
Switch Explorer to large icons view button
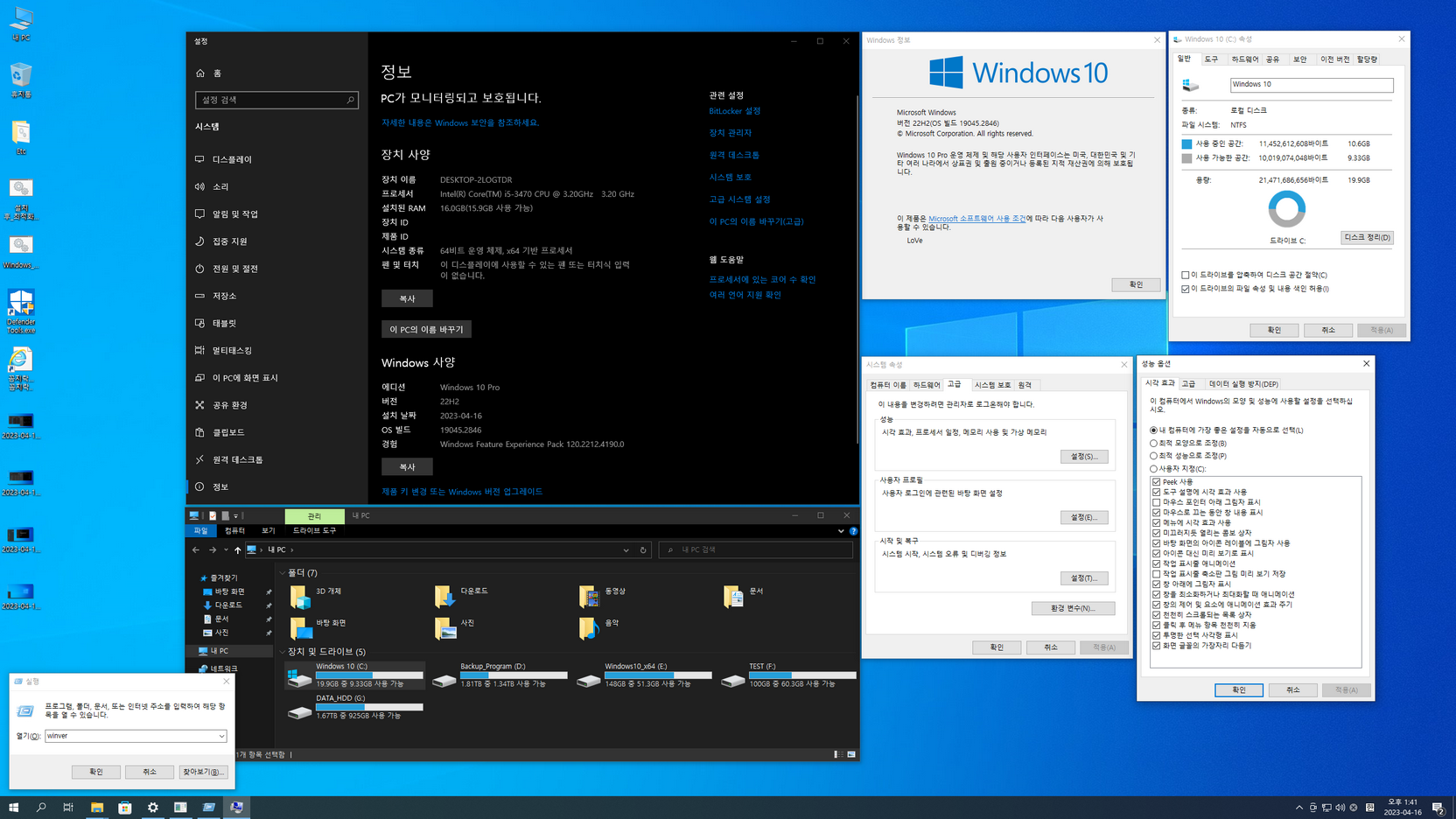pos(851,754)
